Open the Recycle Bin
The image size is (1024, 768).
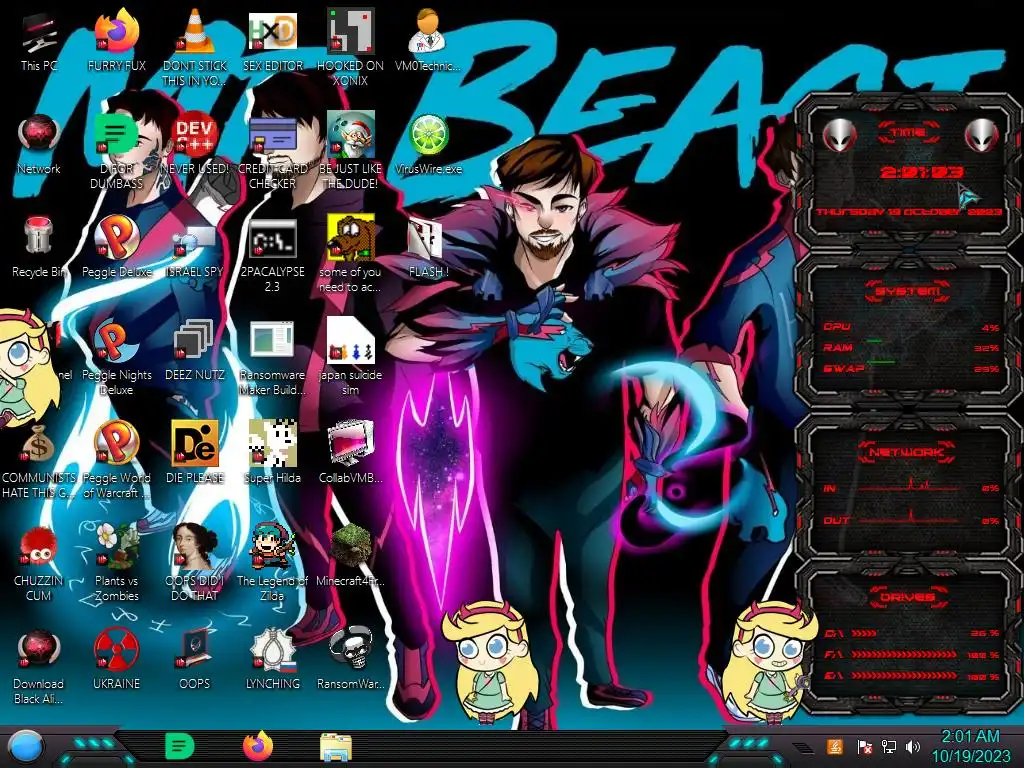click(x=39, y=247)
